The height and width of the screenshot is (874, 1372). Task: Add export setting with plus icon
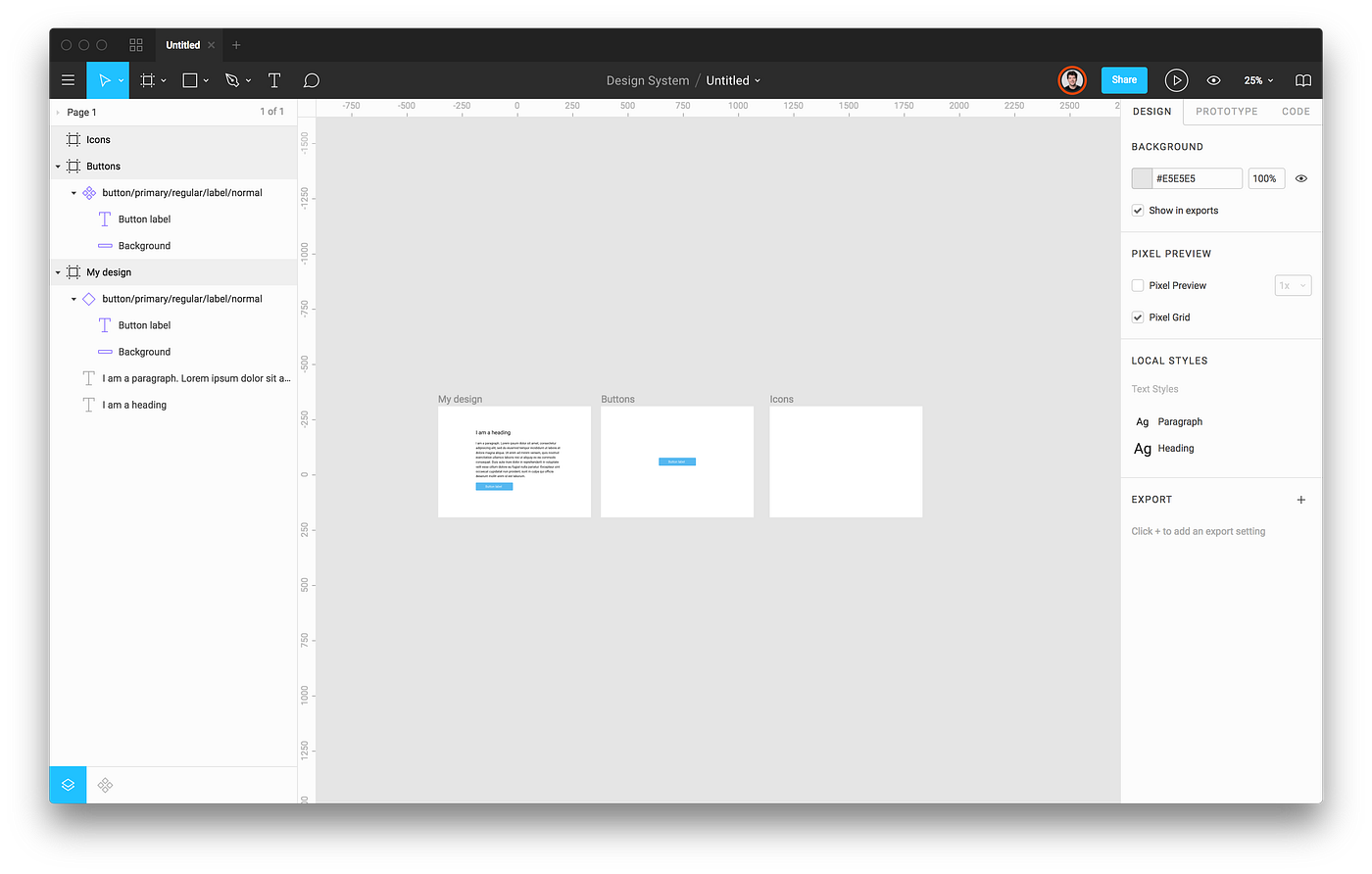1301,500
